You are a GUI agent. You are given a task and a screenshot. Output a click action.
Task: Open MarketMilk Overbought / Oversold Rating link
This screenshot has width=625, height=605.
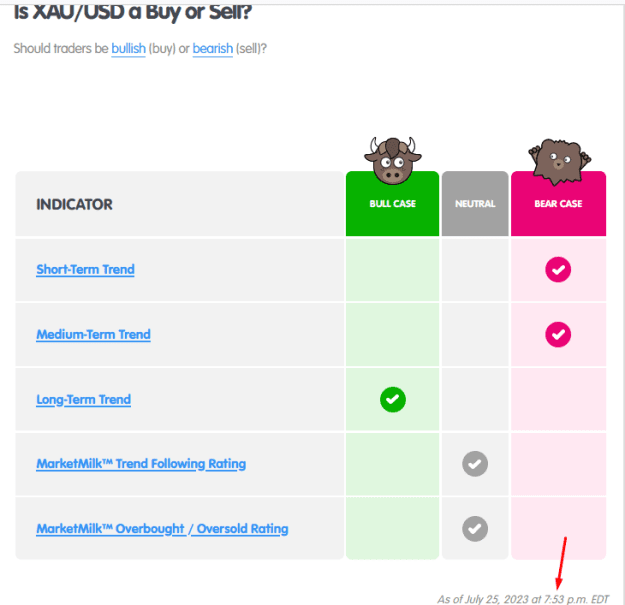pyautogui.click(x=162, y=529)
